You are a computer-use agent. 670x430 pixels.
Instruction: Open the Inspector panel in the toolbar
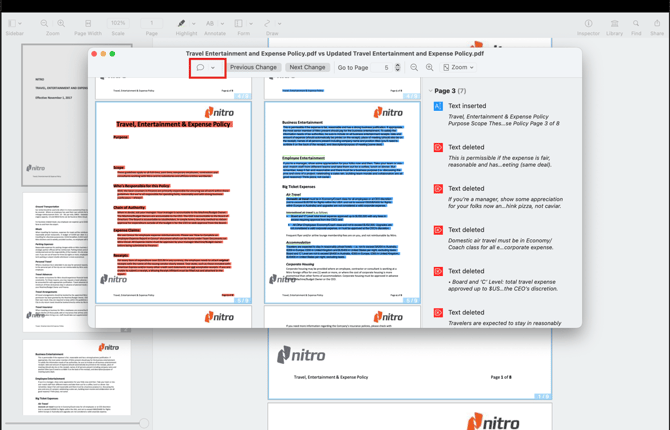[588, 27]
